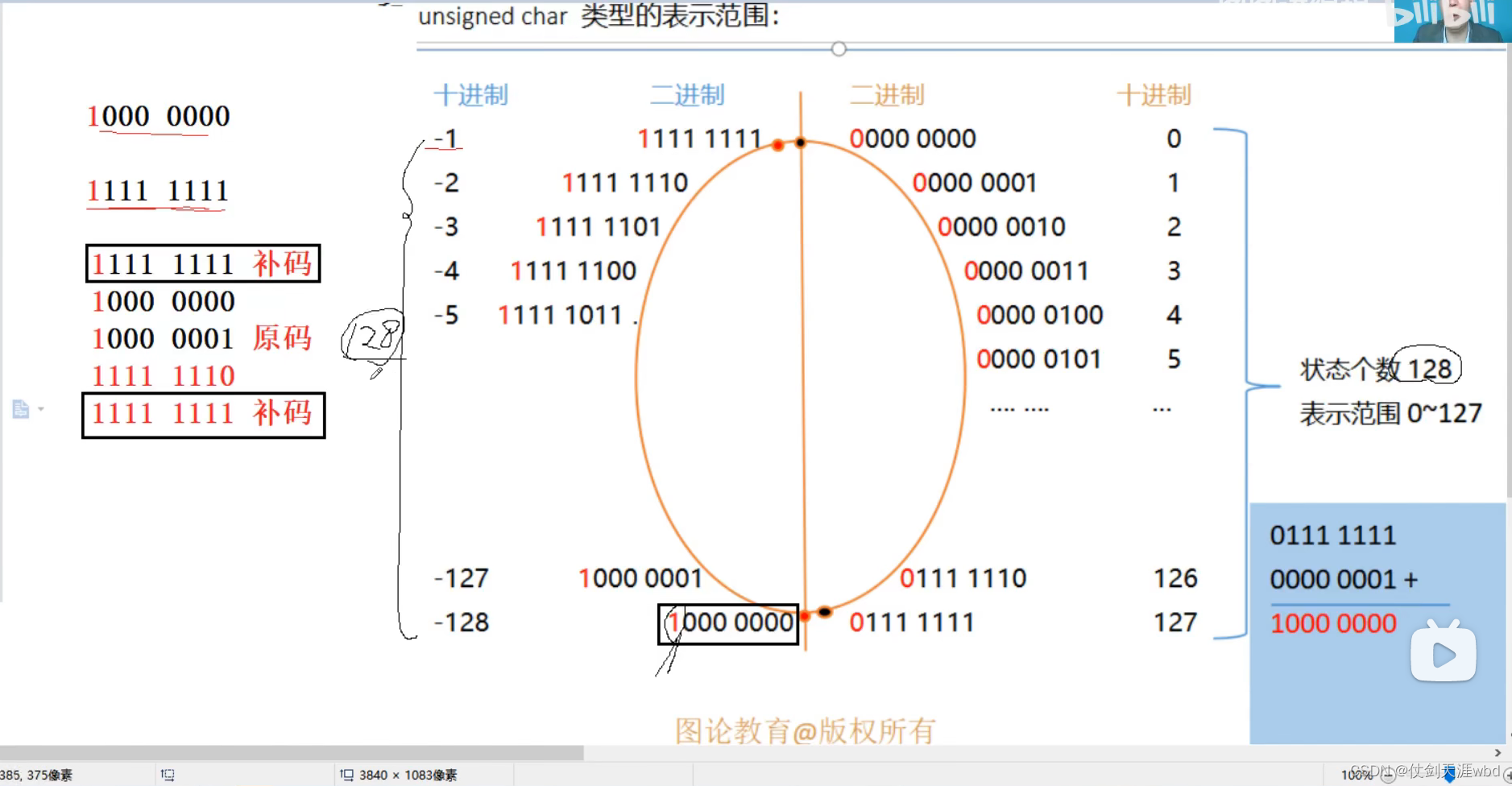
Task: Click the binary value '0000 0101'
Action: (1039, 359)
